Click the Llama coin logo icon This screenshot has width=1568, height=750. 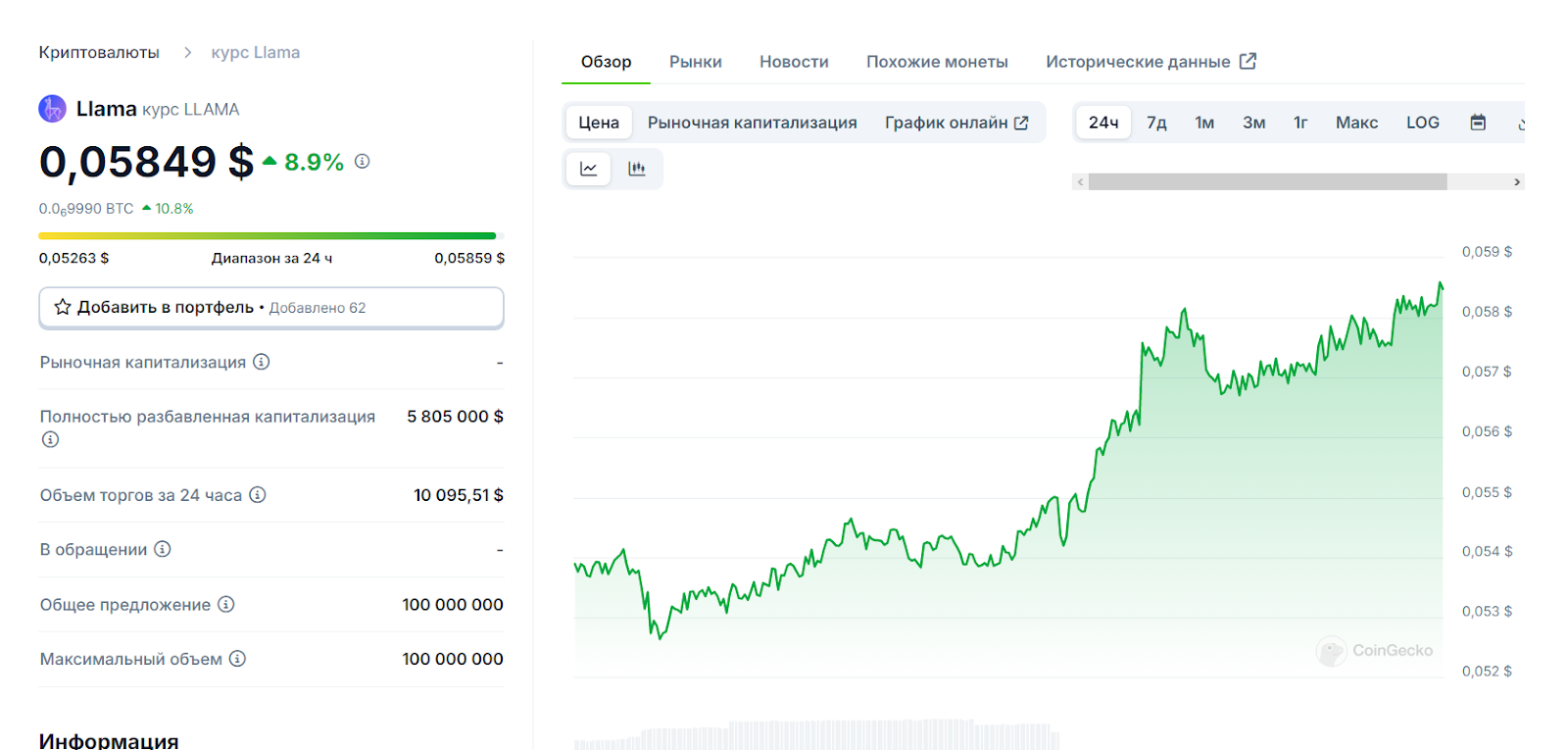52,109
